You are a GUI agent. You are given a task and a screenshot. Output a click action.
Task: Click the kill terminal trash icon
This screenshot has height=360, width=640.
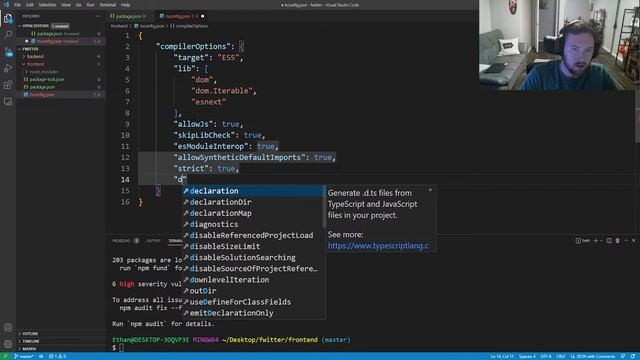point(618,241)
